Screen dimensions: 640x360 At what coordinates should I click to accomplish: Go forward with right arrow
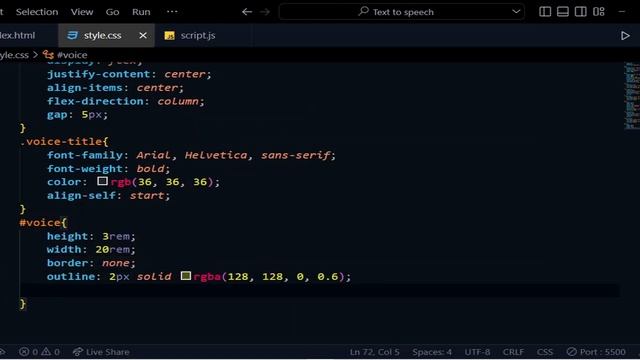pos(265,12)
